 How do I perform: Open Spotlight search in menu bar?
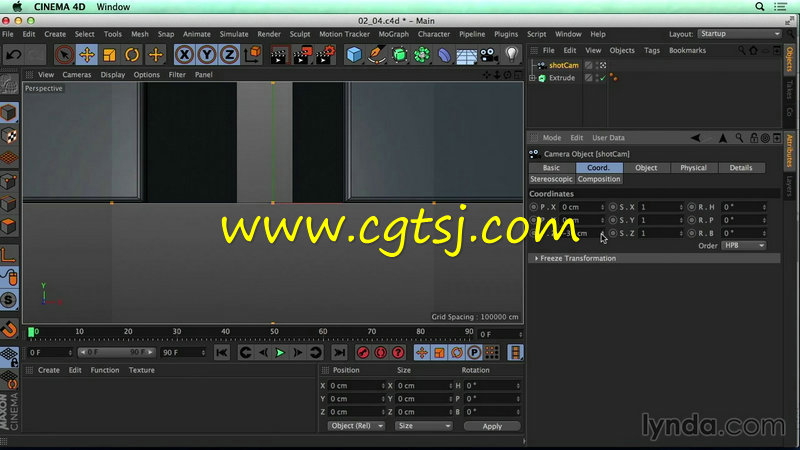760,7
